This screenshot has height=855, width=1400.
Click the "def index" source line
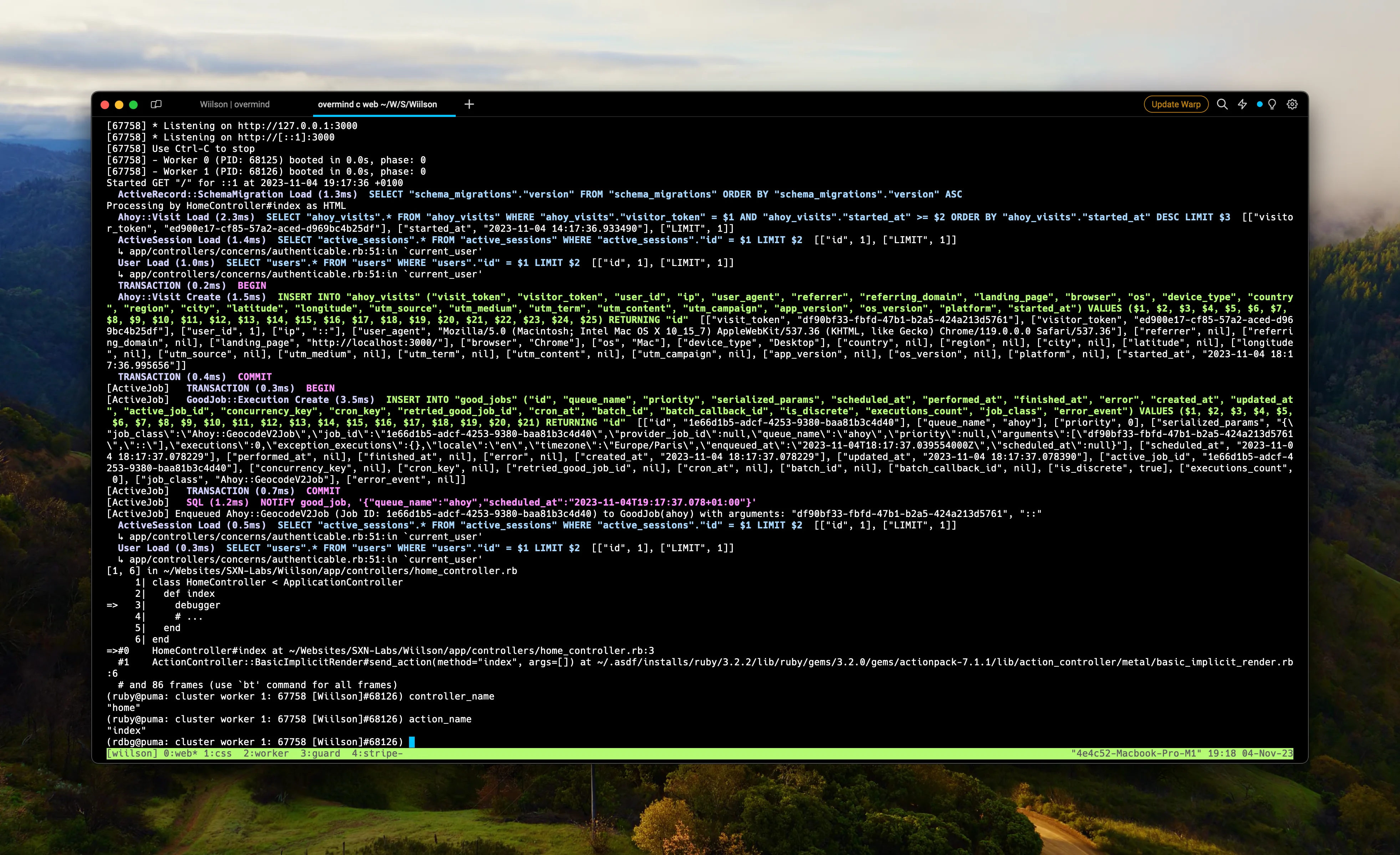click(x=189, y=594)
